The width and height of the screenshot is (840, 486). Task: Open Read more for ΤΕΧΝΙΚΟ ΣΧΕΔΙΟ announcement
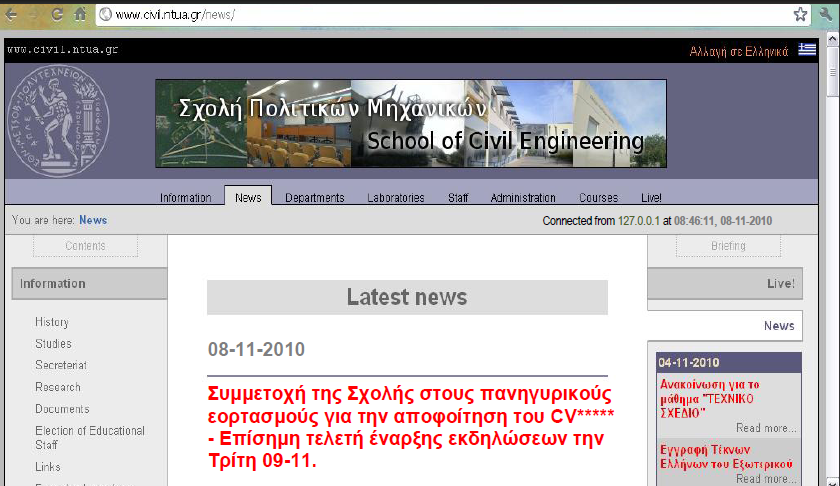coord(766,428)
